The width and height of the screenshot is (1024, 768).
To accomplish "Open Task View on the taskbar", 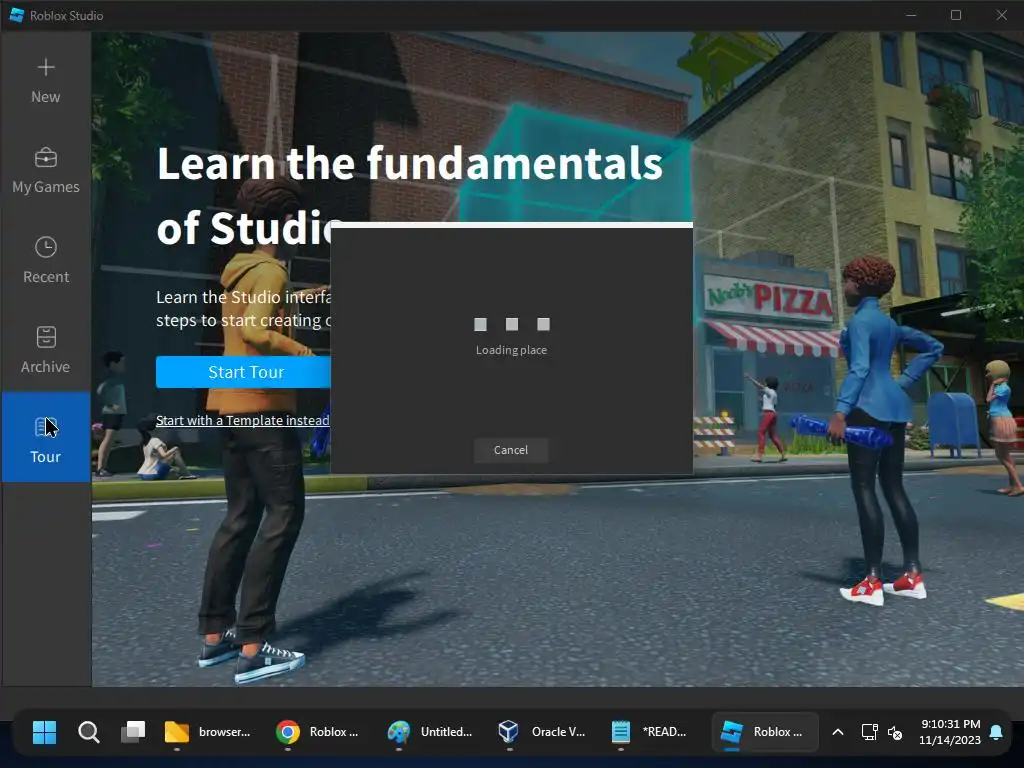I will coord(133,732).
